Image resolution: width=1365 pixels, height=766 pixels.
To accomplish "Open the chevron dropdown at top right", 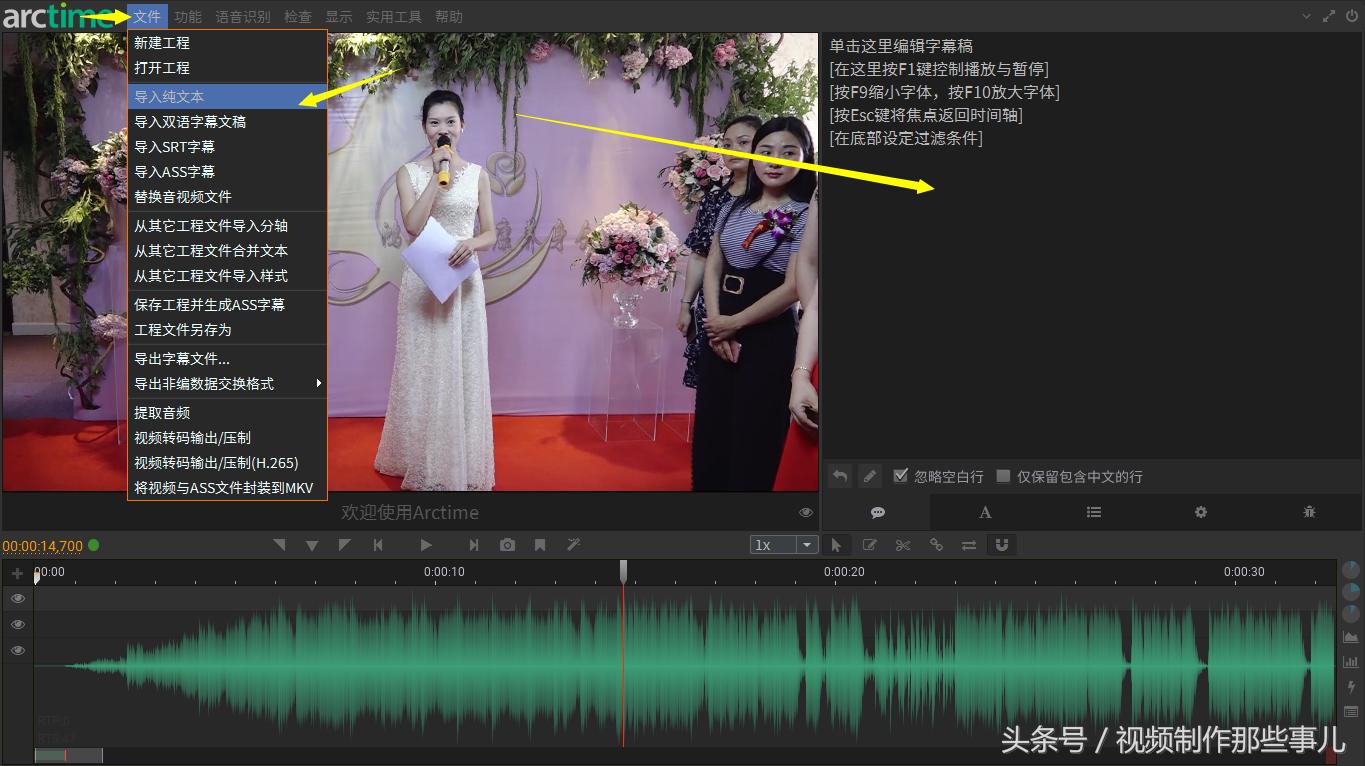I will pos(1306,16).
